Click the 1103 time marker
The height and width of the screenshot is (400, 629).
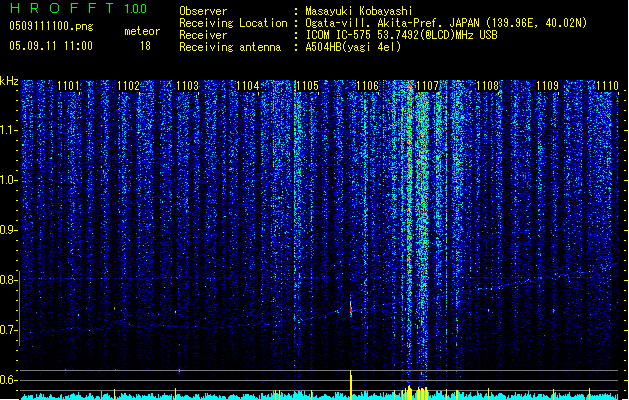[188, 86]
